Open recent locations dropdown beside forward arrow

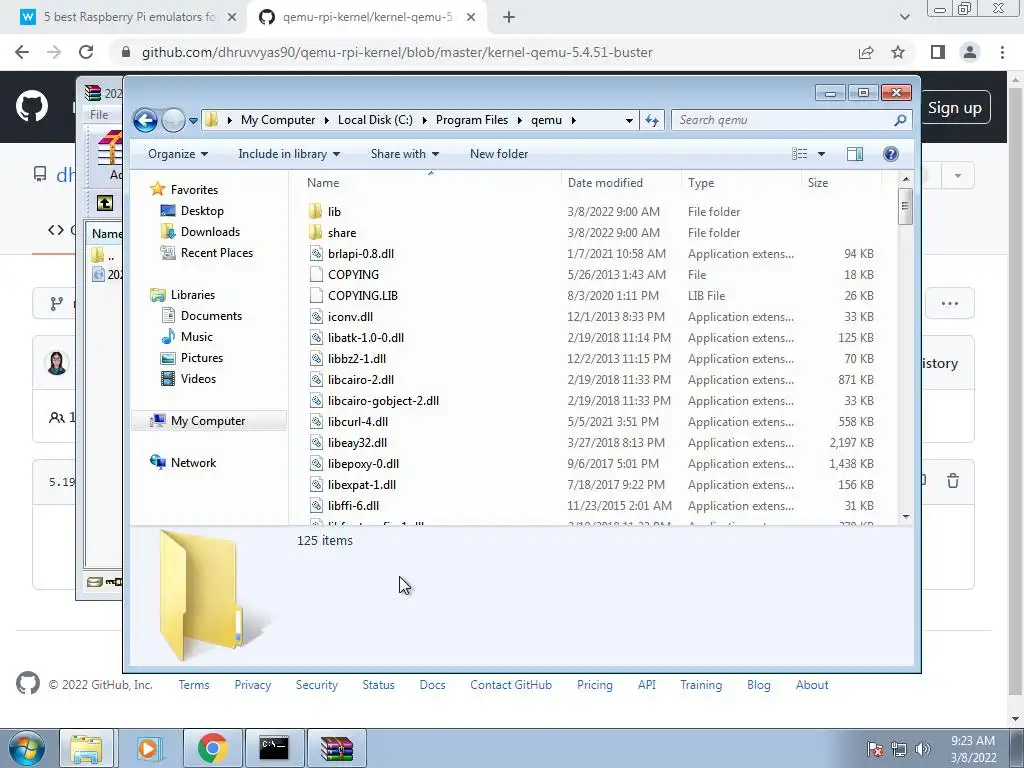[x=193, y=121]
